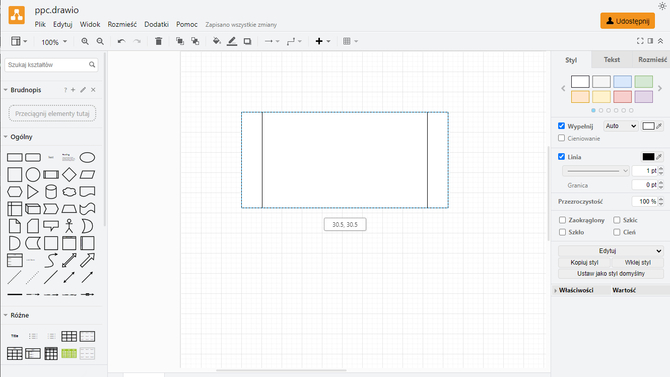The height and width of the screenshot is (377, 670).
Task: Open the line pattern dropdown
Action: (x=596, y=171)
